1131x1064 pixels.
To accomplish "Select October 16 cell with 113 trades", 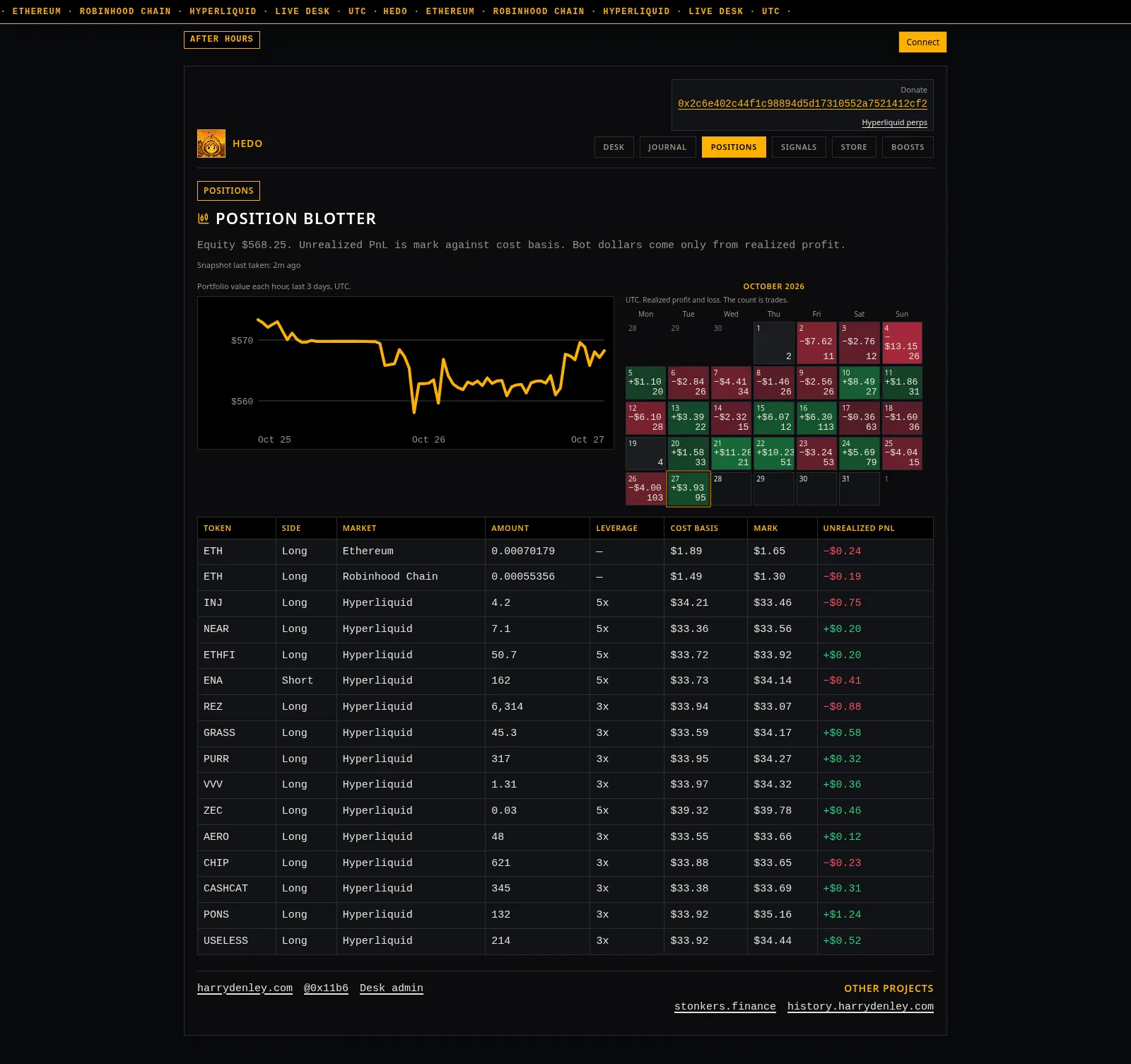I will click(816, 418).
